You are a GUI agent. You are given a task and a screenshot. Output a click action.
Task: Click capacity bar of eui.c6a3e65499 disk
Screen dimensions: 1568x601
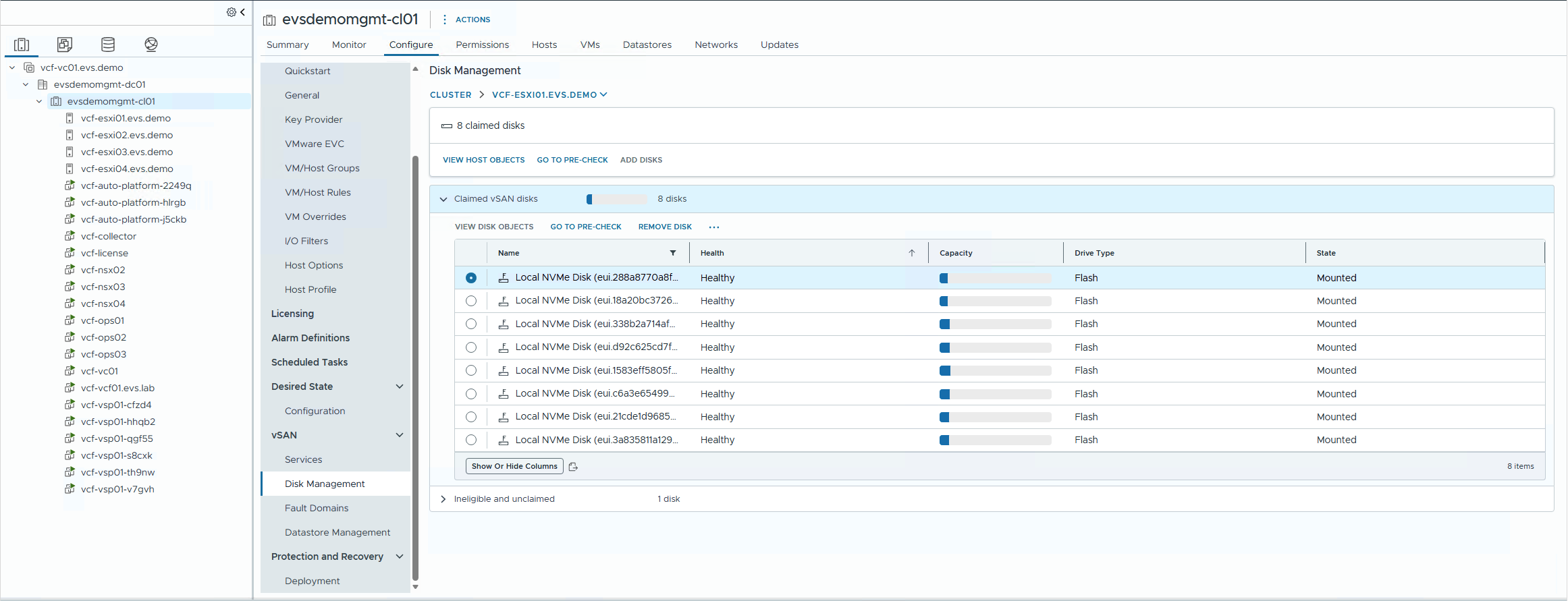pos(995,394)
